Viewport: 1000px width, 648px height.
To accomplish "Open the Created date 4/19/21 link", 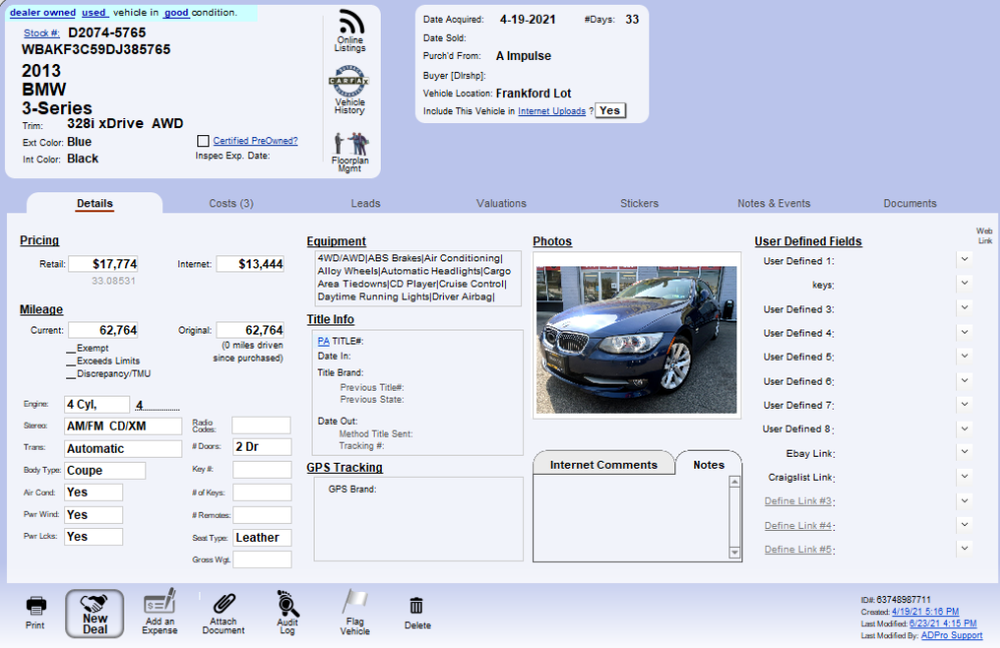I will pyautogui.click(x=925, y=611).
